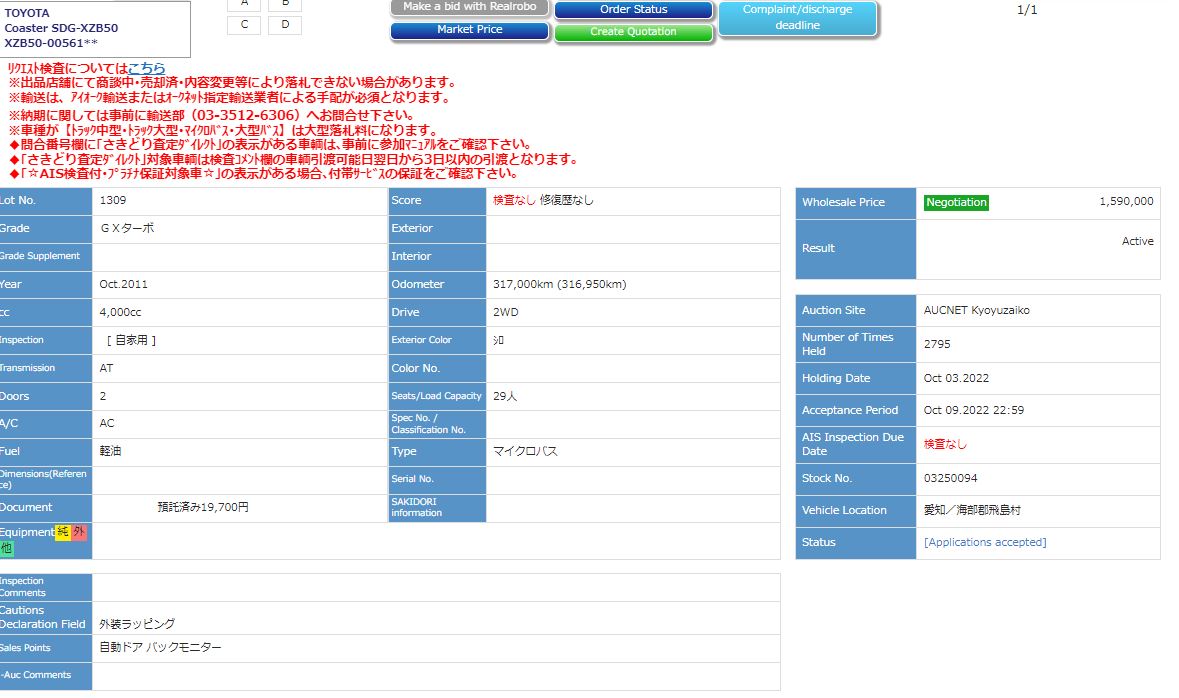This screenshot has width=1179, height=698.
Task: Open the Order Status page
Action: [x=633, y=10]
